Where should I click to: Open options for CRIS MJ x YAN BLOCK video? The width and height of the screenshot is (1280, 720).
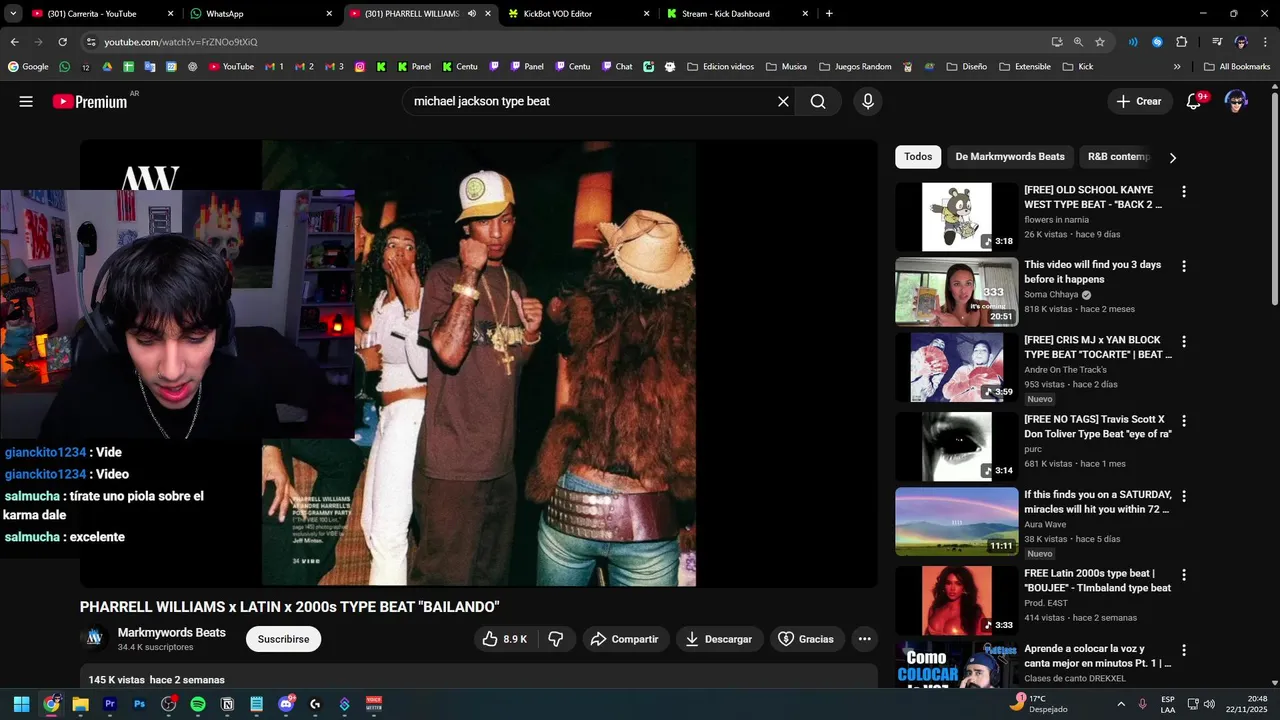point(1184,341)
